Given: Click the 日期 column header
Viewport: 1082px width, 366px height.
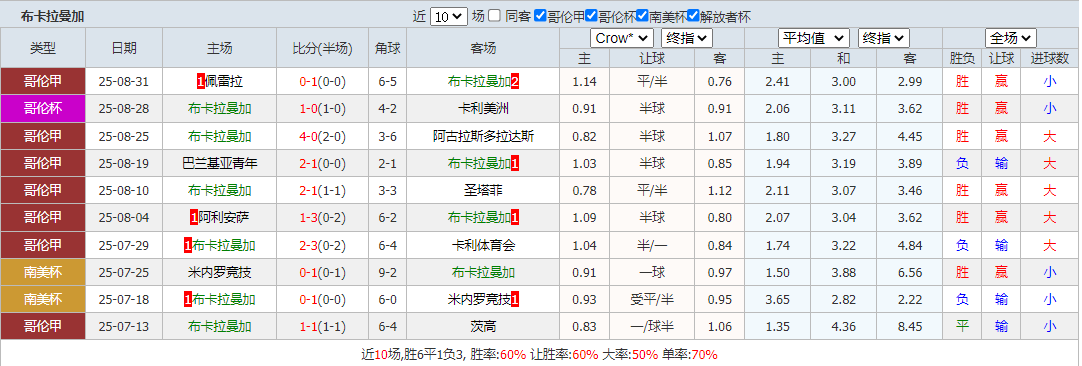Looking at the screenshot, I should 124,48.
